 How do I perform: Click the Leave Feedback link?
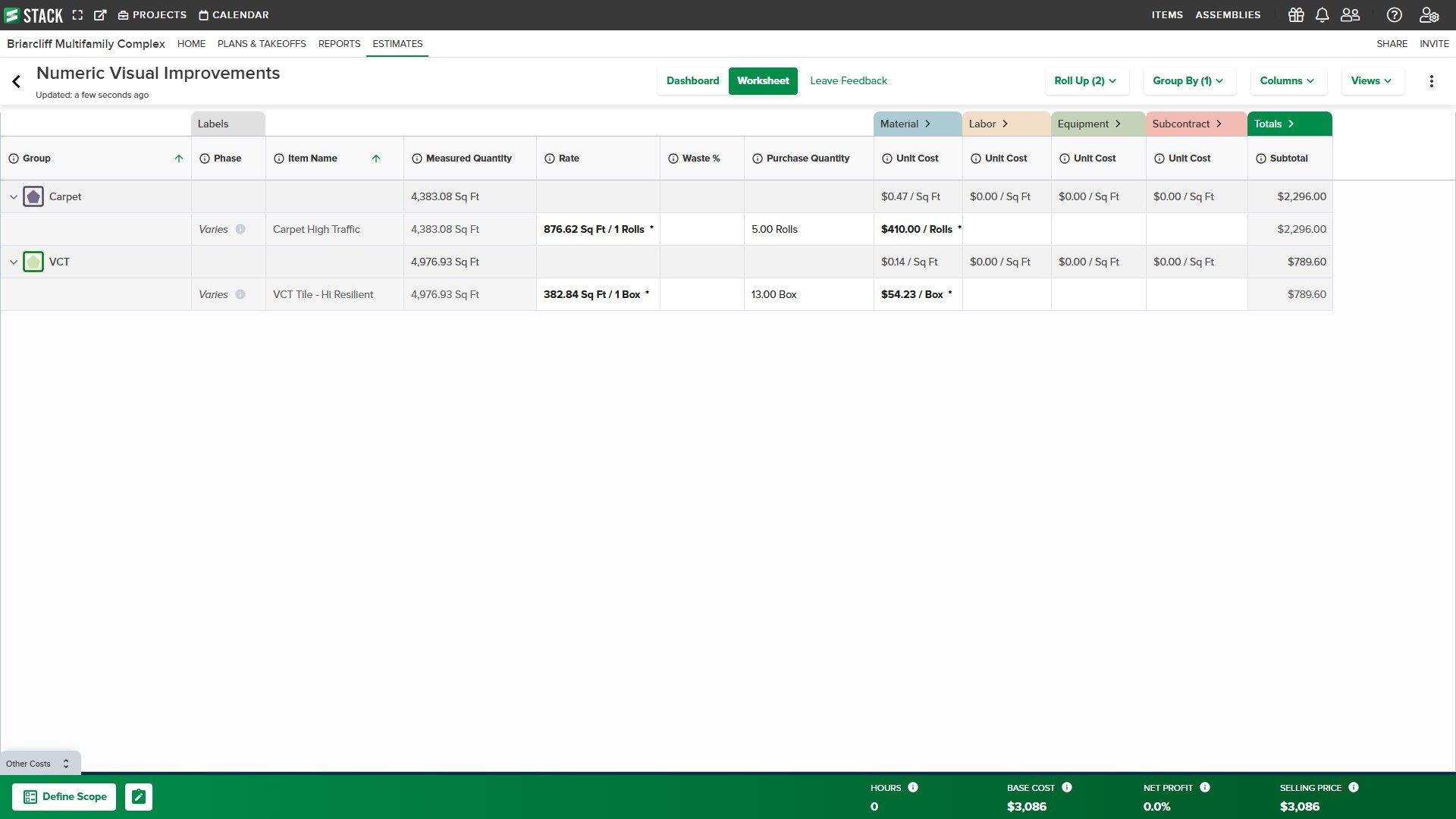pyautogui.click(x=848, y=81)
